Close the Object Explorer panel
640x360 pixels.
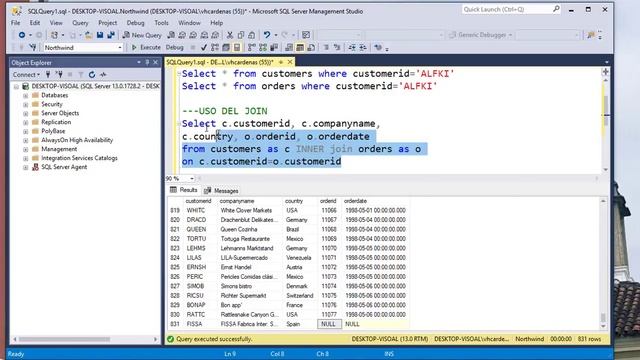click(x=156, y=62)
